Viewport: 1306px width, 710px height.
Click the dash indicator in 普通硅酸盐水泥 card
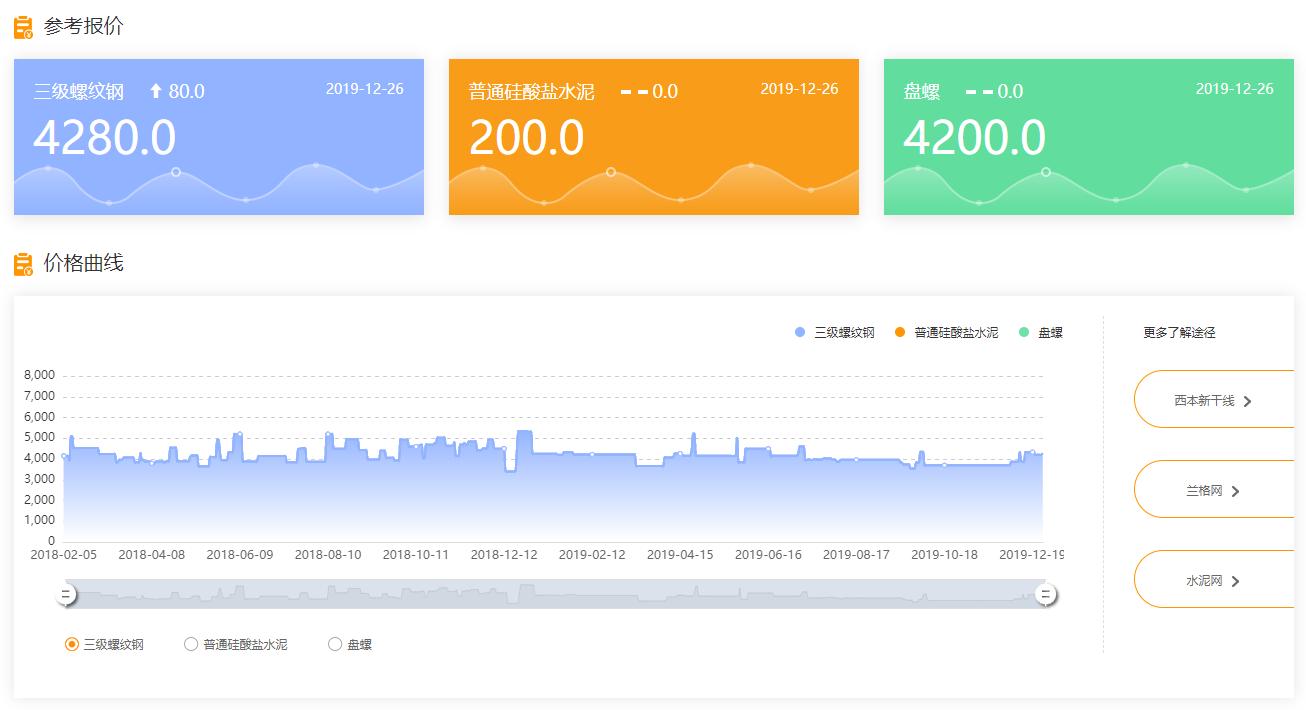[x=633, y=92]
